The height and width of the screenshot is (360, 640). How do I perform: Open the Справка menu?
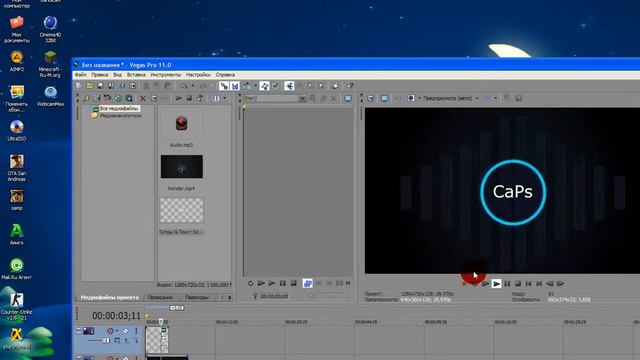coord(225,75)
